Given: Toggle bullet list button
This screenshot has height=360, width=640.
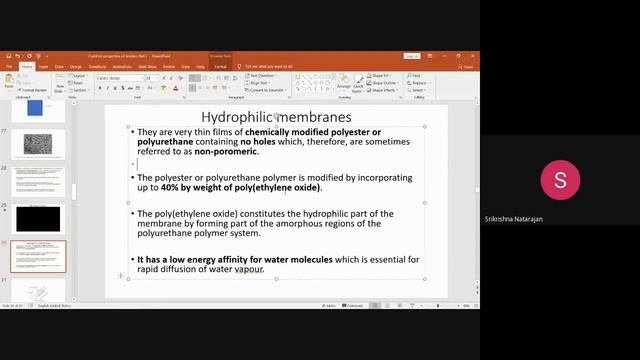Looking at the screenshot, I should click(193, 78).
